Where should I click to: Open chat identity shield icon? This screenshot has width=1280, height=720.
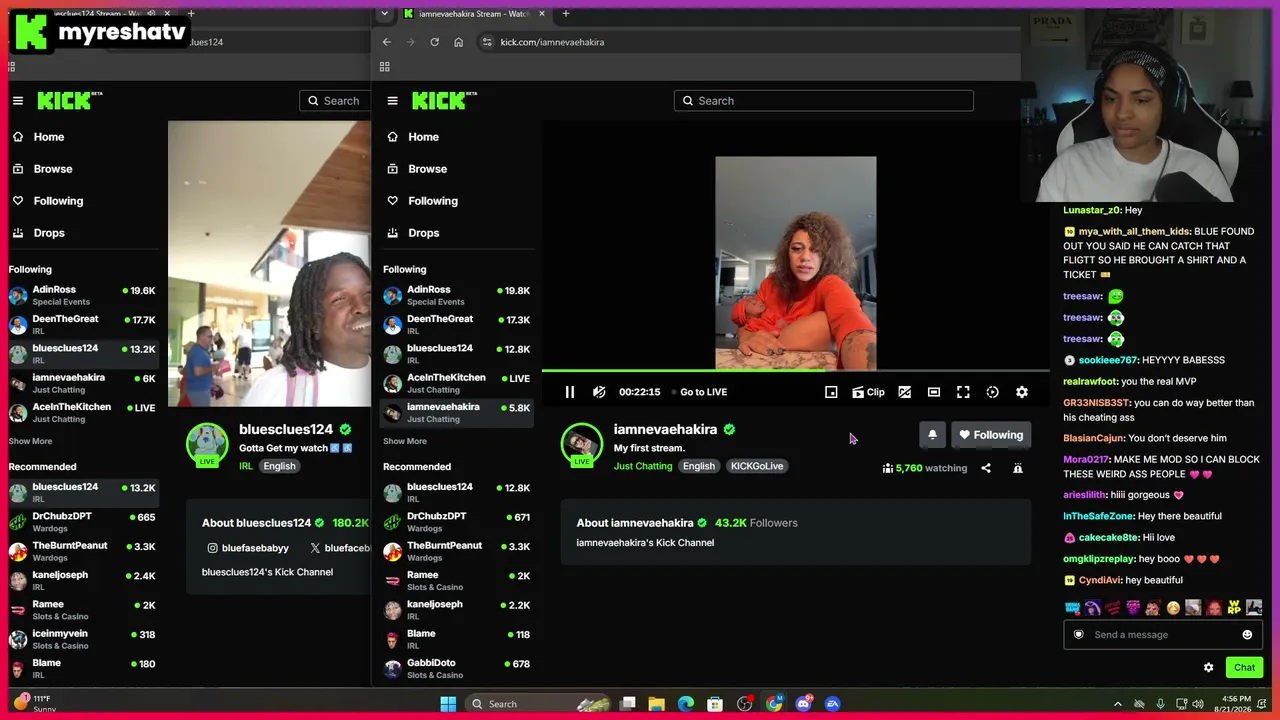[1078, 635]
